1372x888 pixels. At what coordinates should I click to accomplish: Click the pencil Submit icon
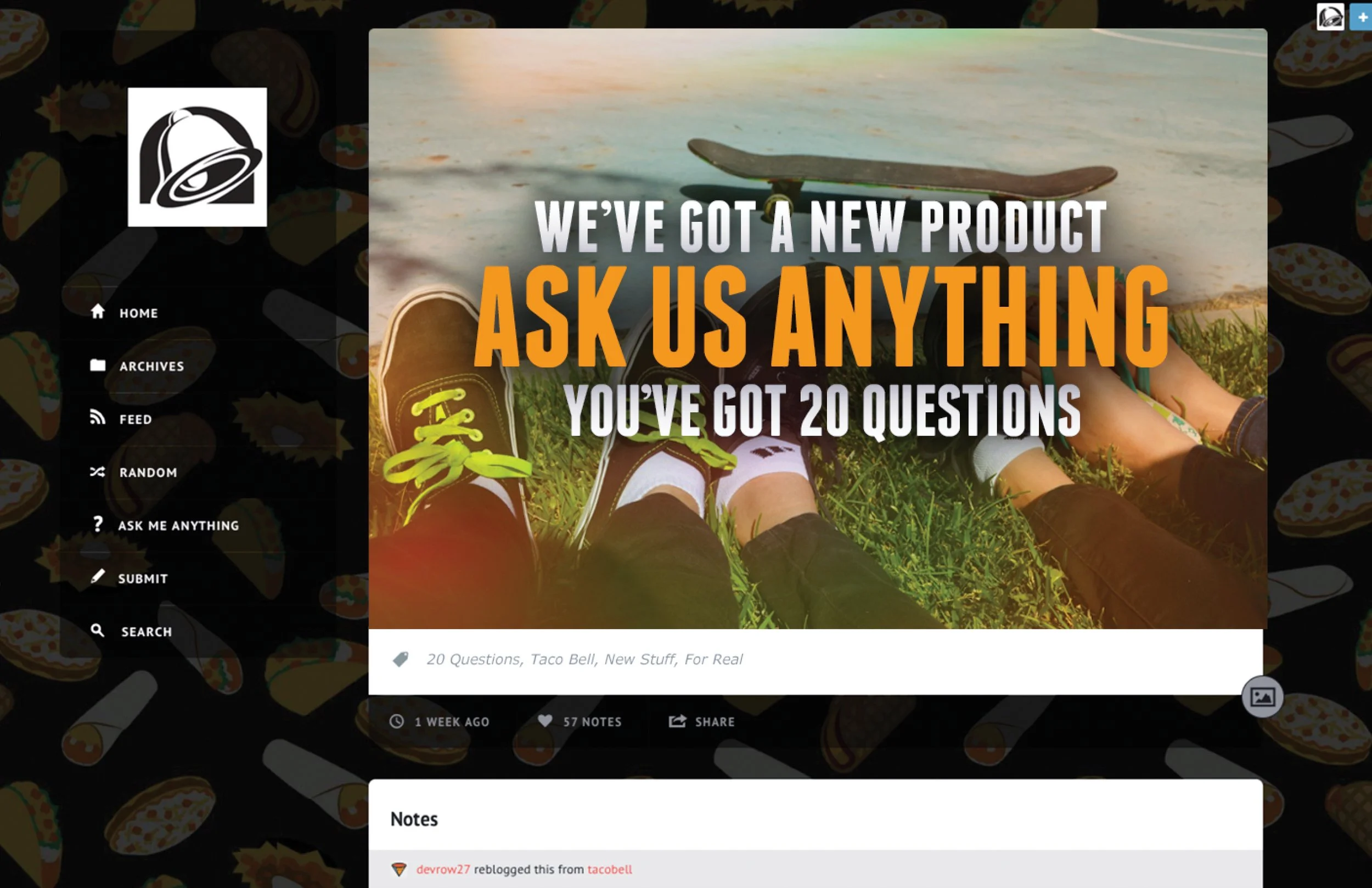(x=98, y=577)
